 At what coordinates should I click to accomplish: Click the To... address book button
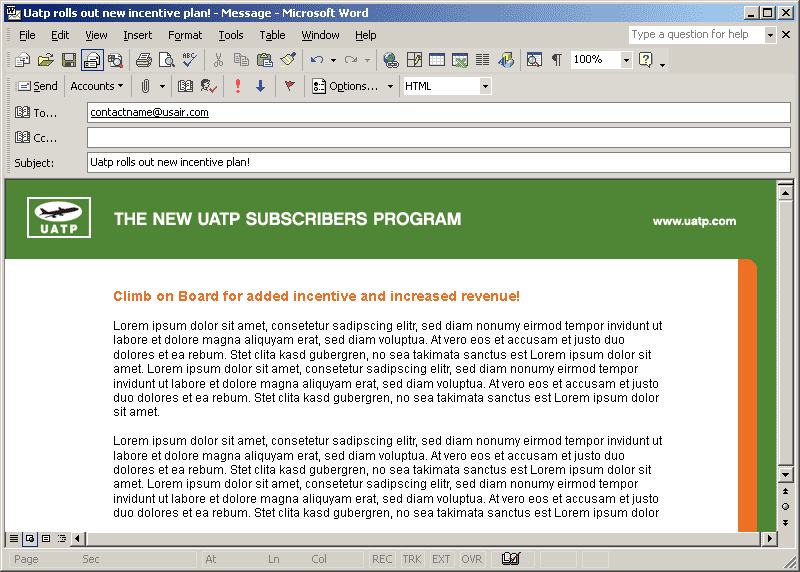[x=37, y=113]
